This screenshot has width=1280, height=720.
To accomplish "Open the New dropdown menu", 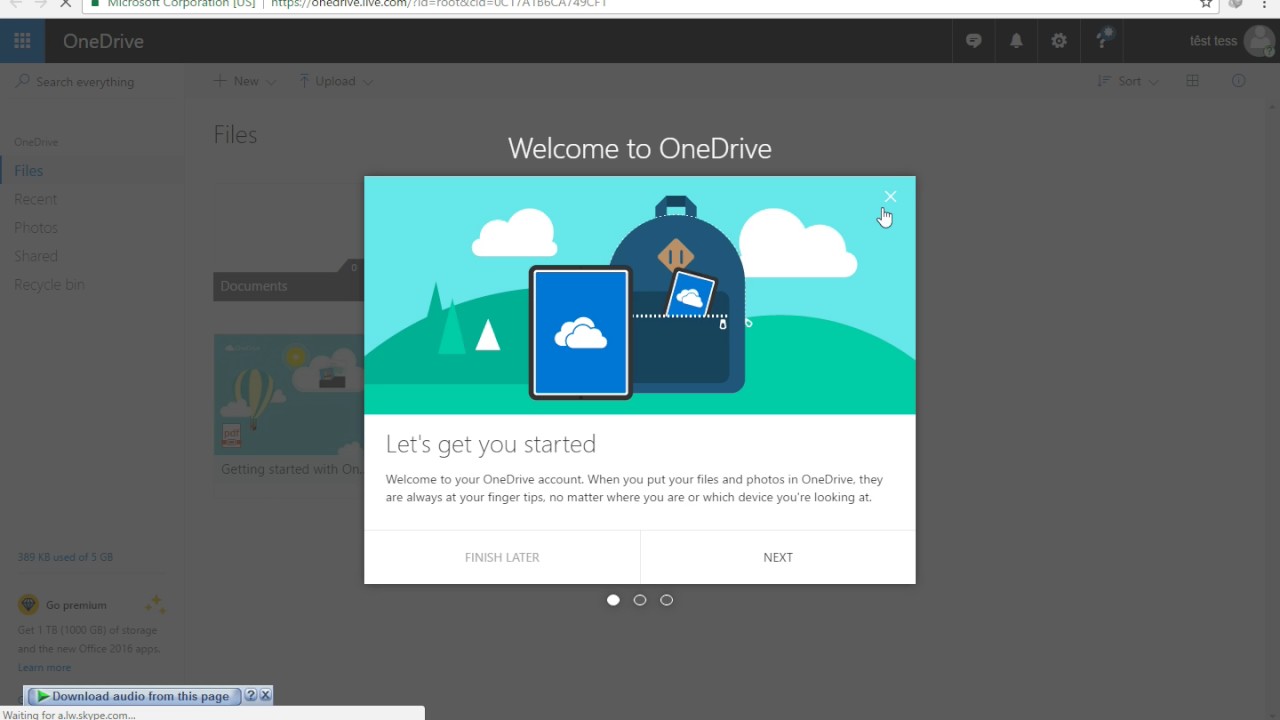I will (x=245, y=81).
